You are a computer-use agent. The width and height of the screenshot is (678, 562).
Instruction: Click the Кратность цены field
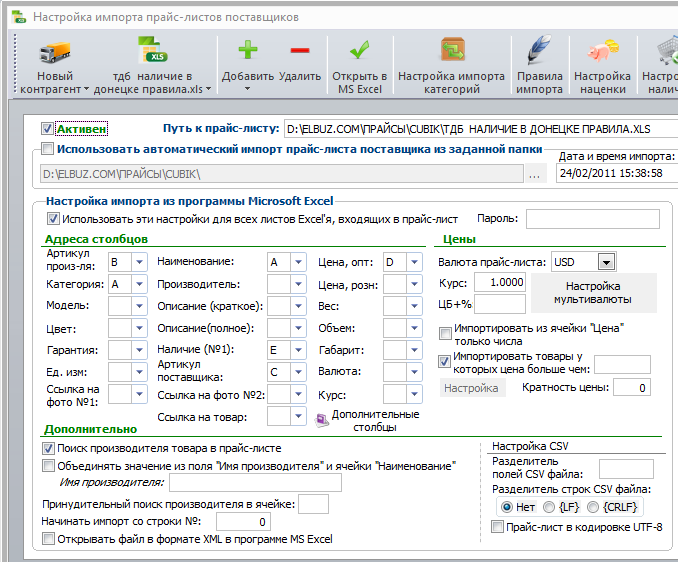[x=632, y=387]
